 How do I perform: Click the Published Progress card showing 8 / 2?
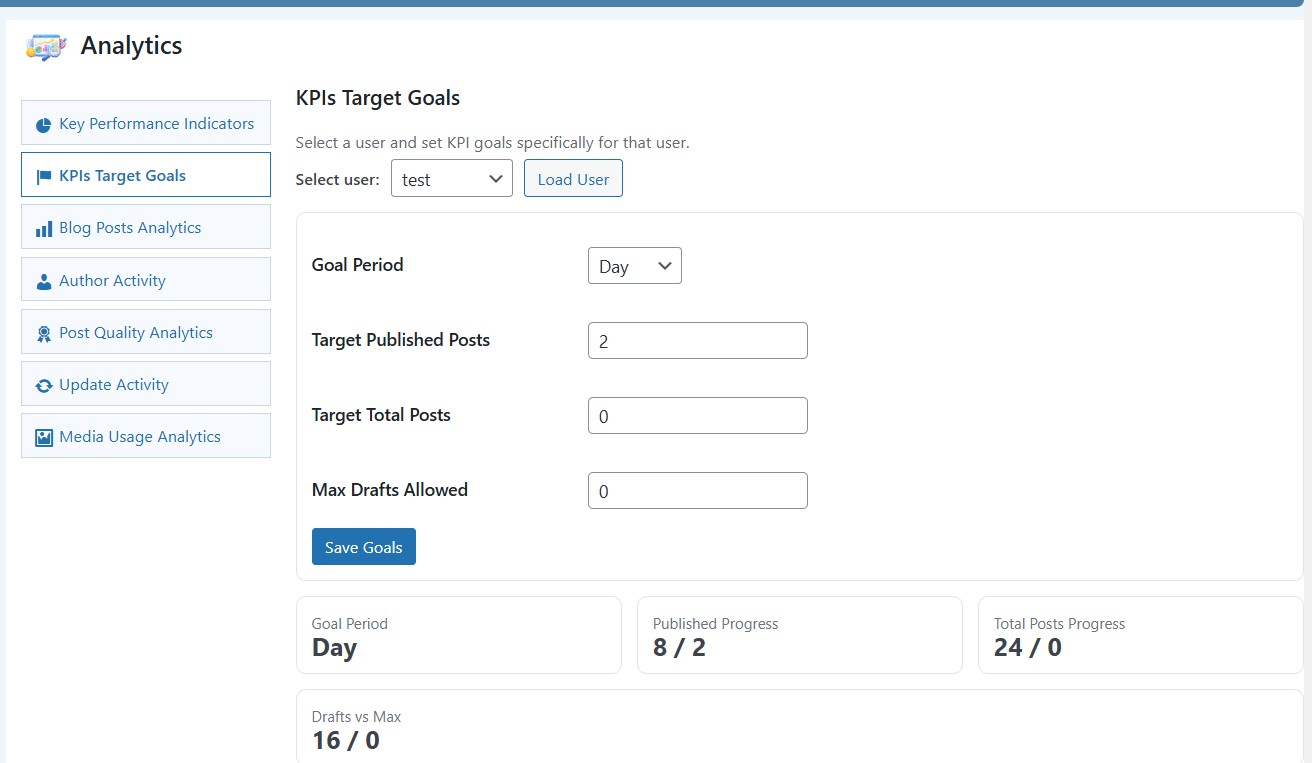click(799, 635)
